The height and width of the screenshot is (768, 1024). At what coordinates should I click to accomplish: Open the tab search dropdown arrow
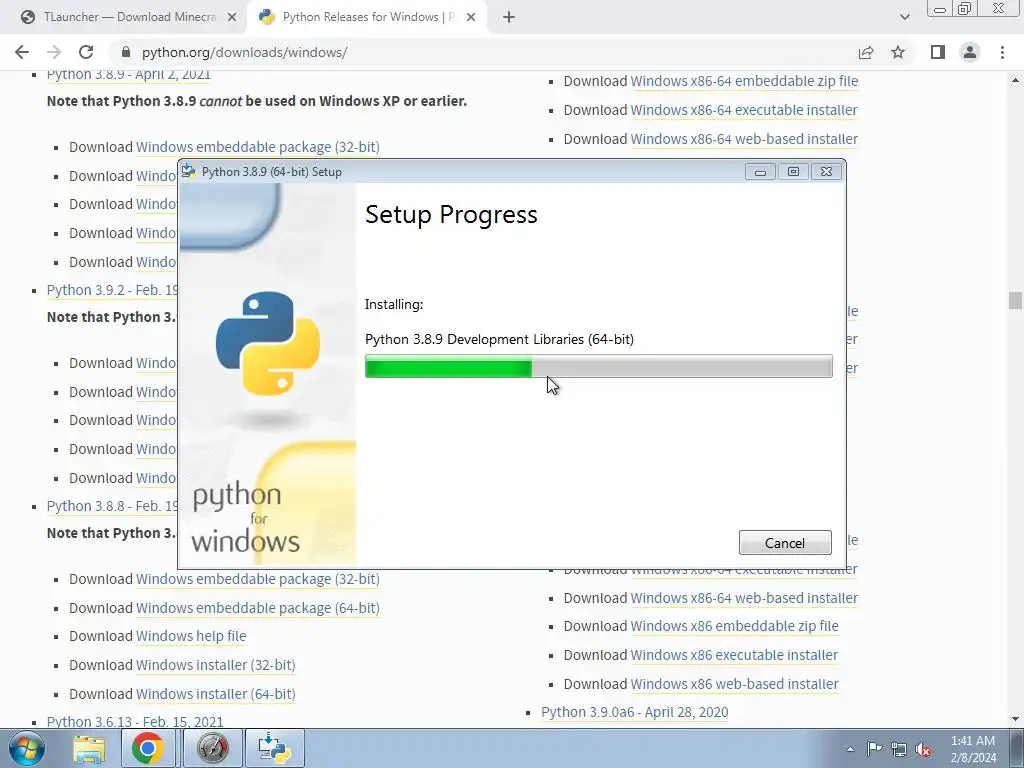(x=904, y=17)
